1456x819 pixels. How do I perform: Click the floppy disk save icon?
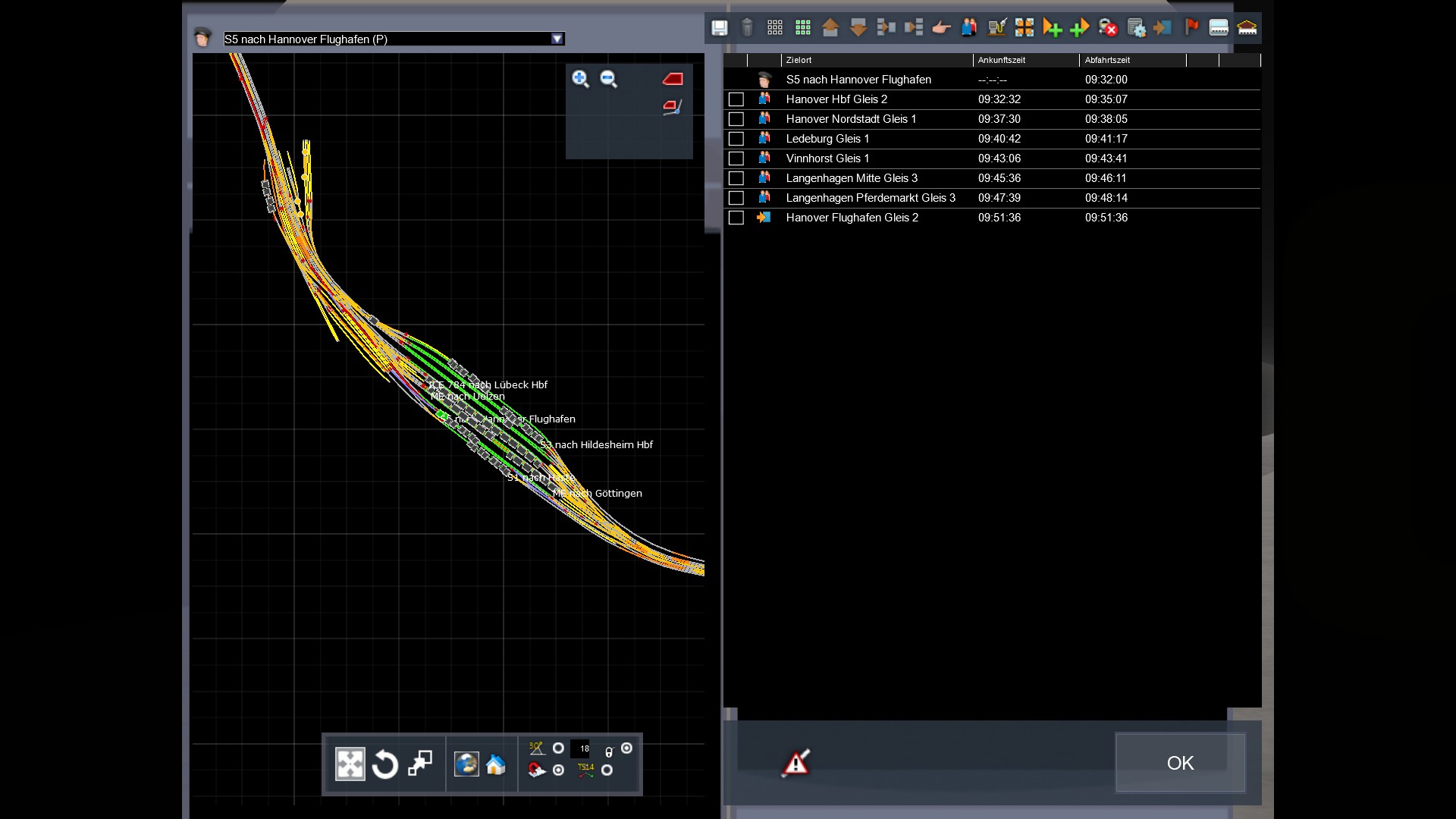click(719, 28)
